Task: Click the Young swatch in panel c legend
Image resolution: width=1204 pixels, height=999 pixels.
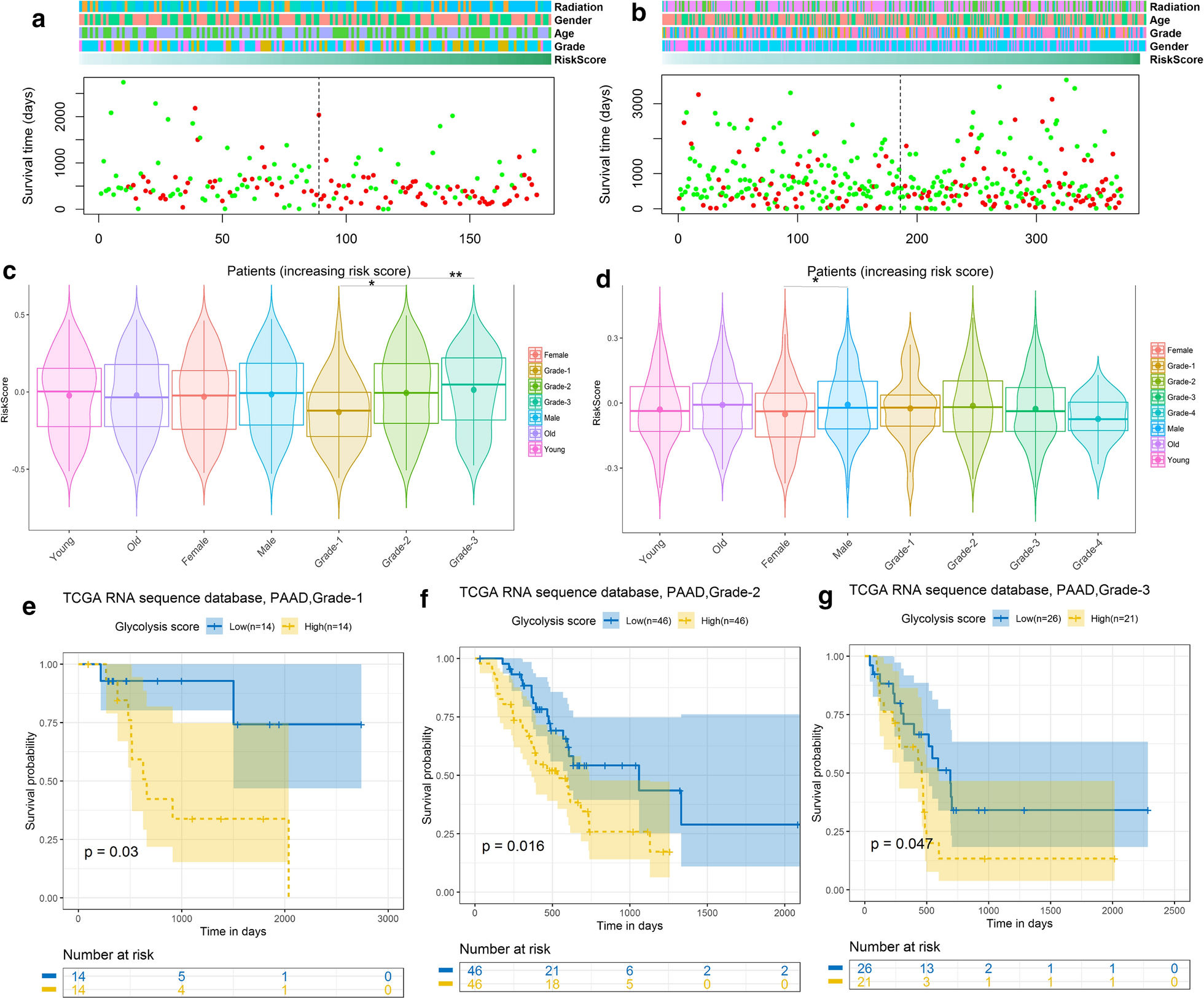Action: 535,449
